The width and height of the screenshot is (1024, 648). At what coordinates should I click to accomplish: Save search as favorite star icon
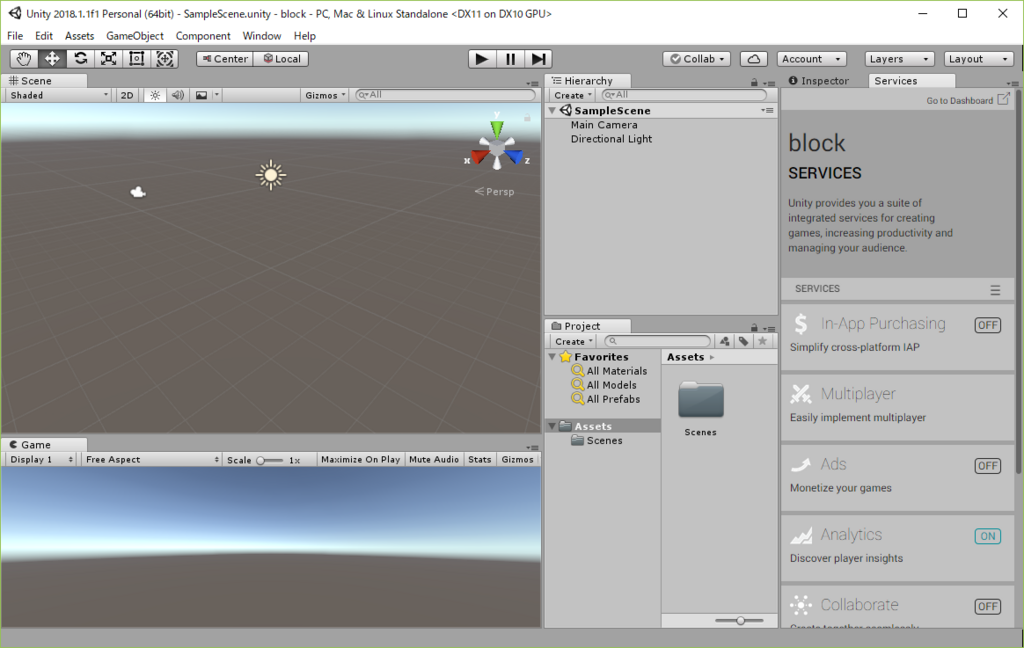762,341
